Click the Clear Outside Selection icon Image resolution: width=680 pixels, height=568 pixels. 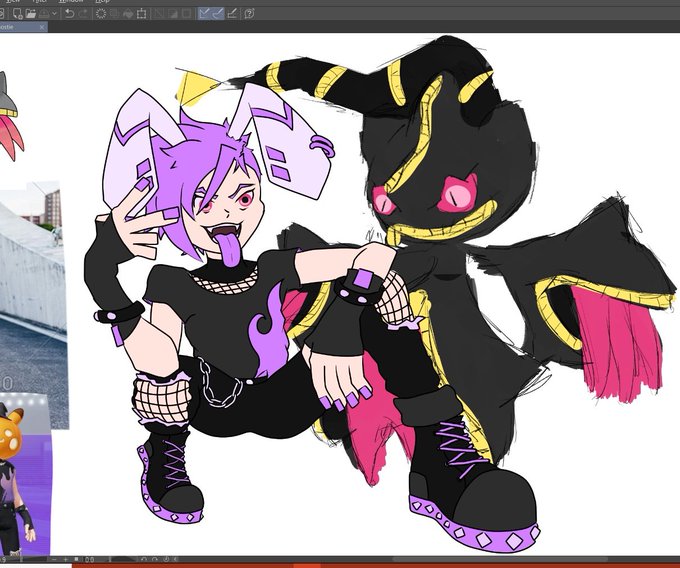(x=114, y=14)
